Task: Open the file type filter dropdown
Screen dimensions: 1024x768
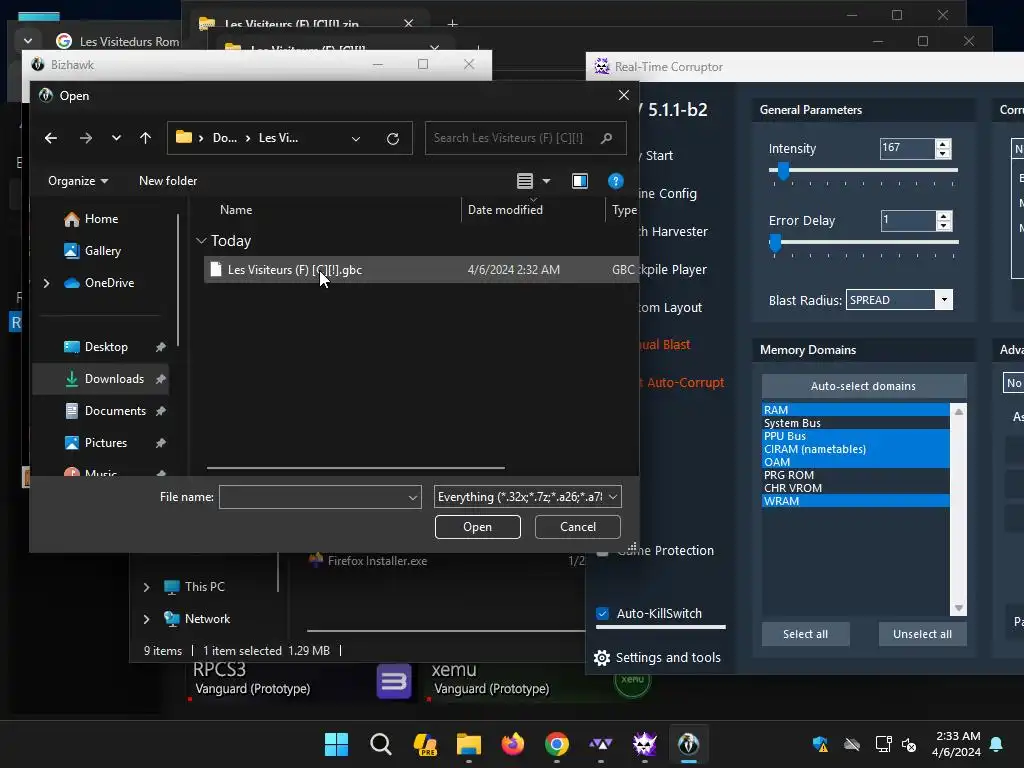Action: click(528, 497)
